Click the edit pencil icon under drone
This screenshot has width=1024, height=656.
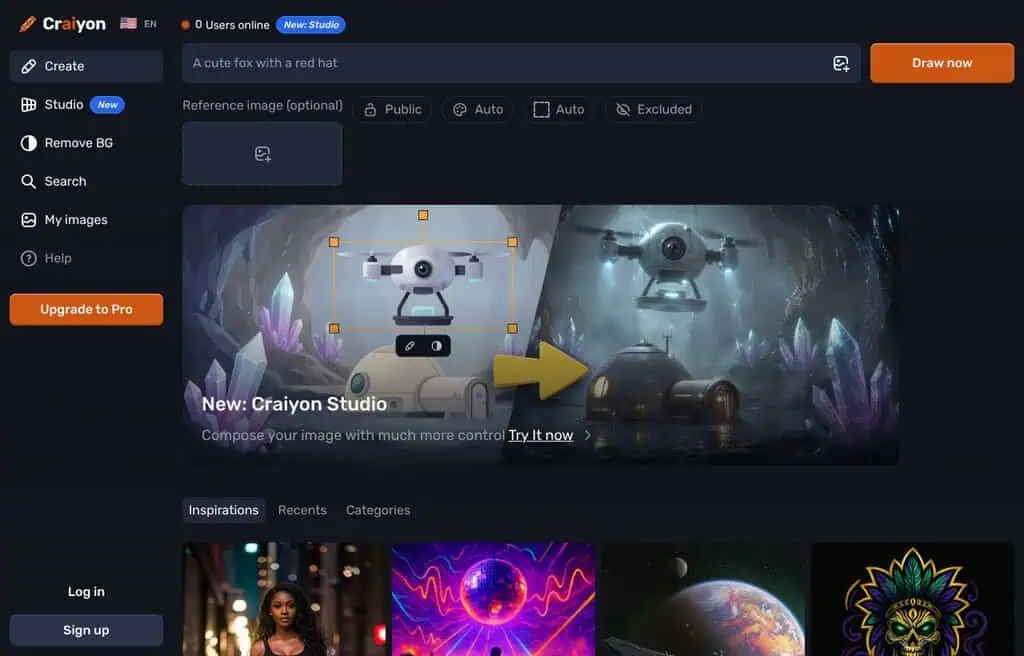click(x=409, y=346)
